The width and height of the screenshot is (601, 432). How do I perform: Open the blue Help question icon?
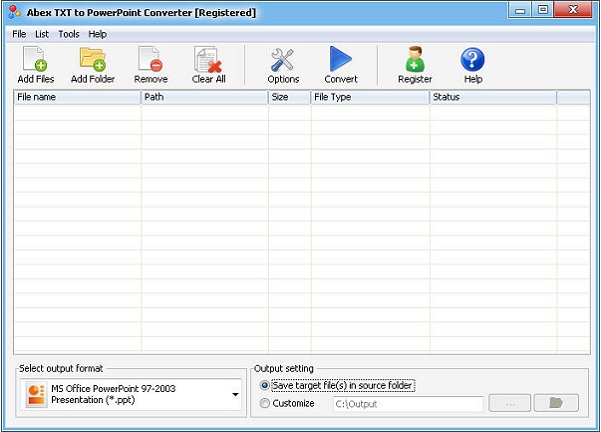473,59
